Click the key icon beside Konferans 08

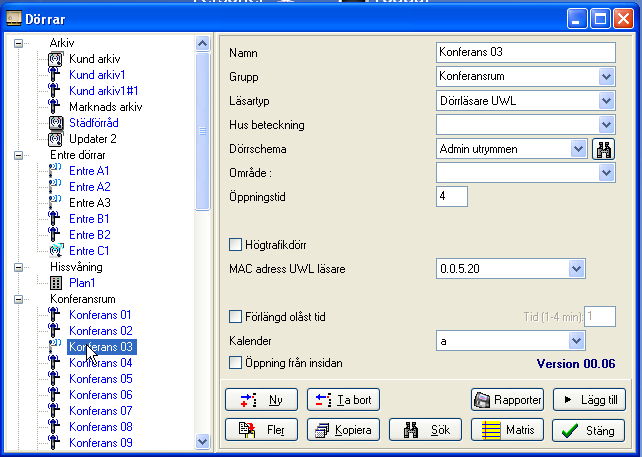pos(54,427)
